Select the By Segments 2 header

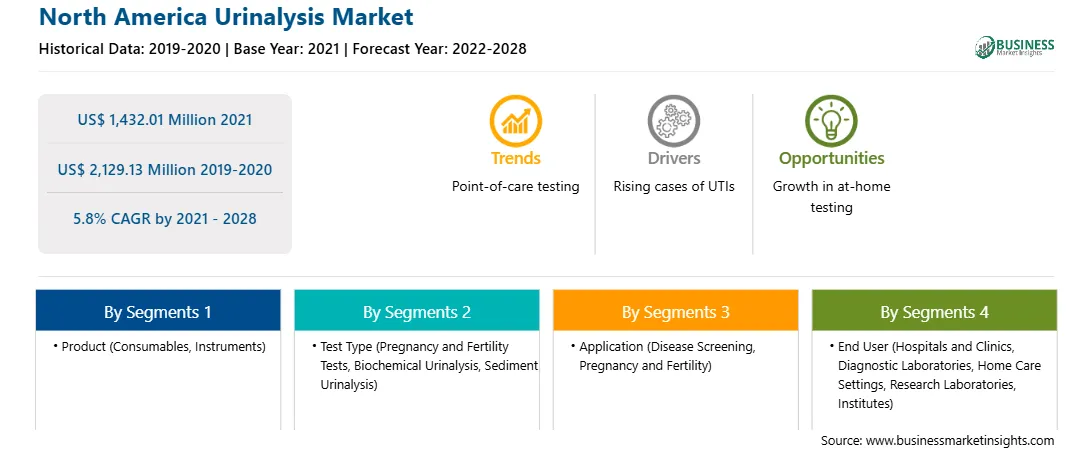(416, 310)
